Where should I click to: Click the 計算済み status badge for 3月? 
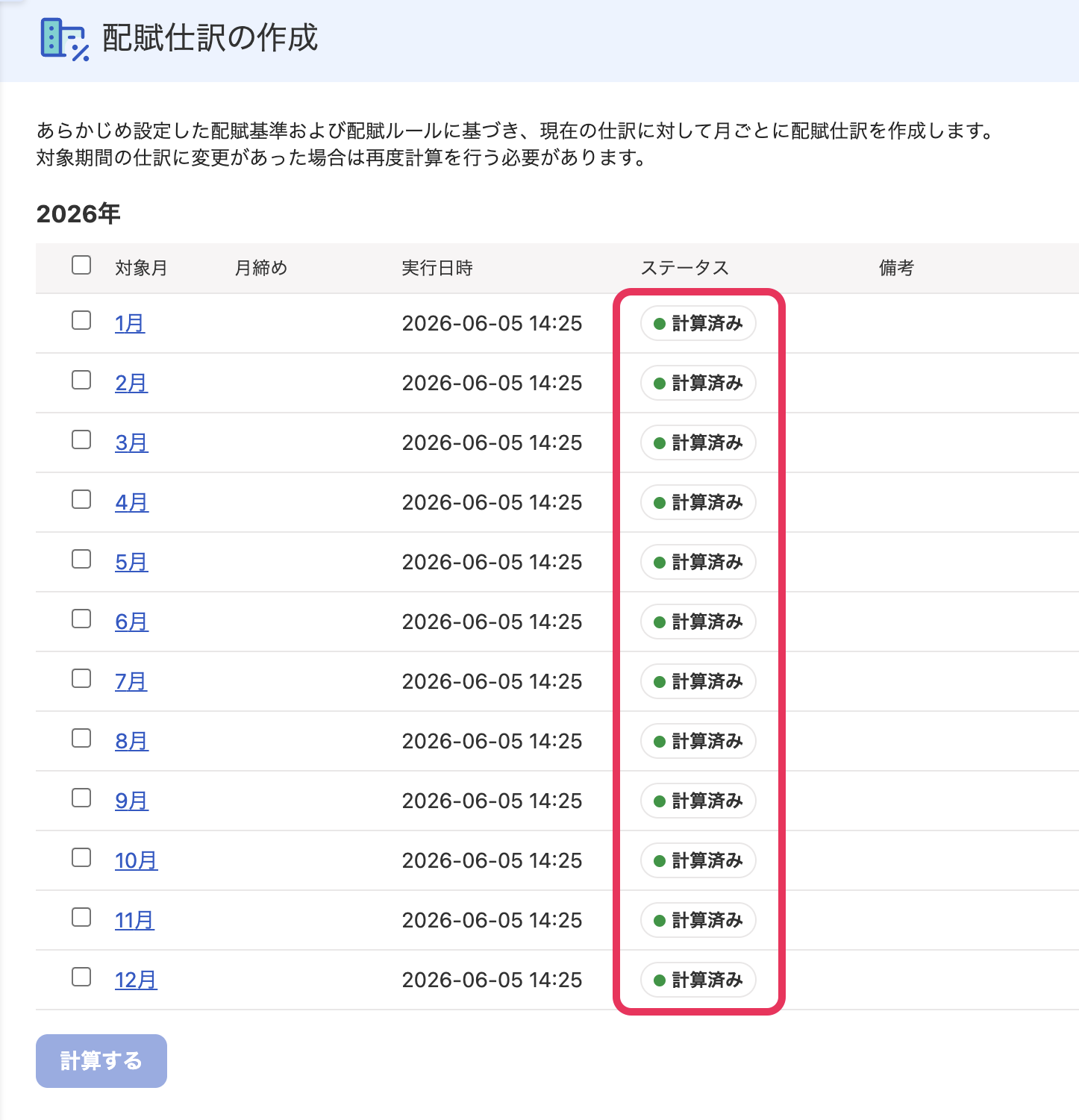click(698, 442)
